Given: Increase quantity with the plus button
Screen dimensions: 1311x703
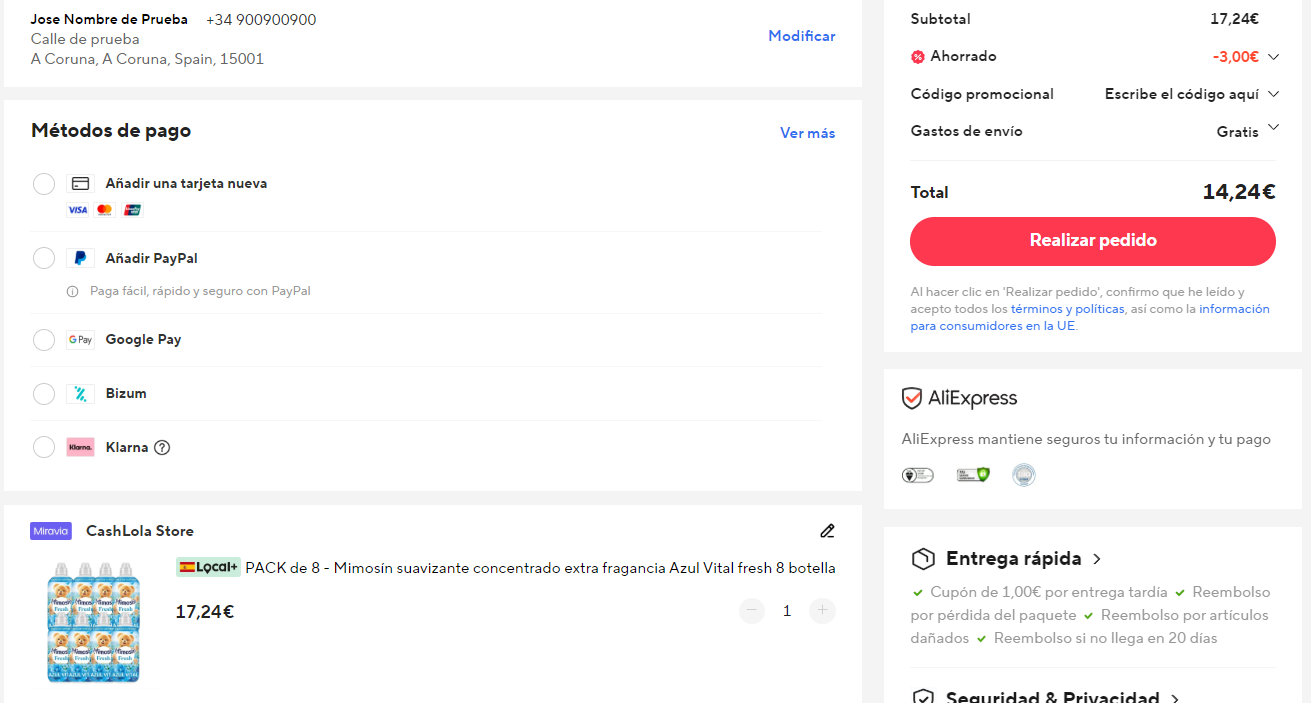Looking at the screenshot, I should [823, 611].
